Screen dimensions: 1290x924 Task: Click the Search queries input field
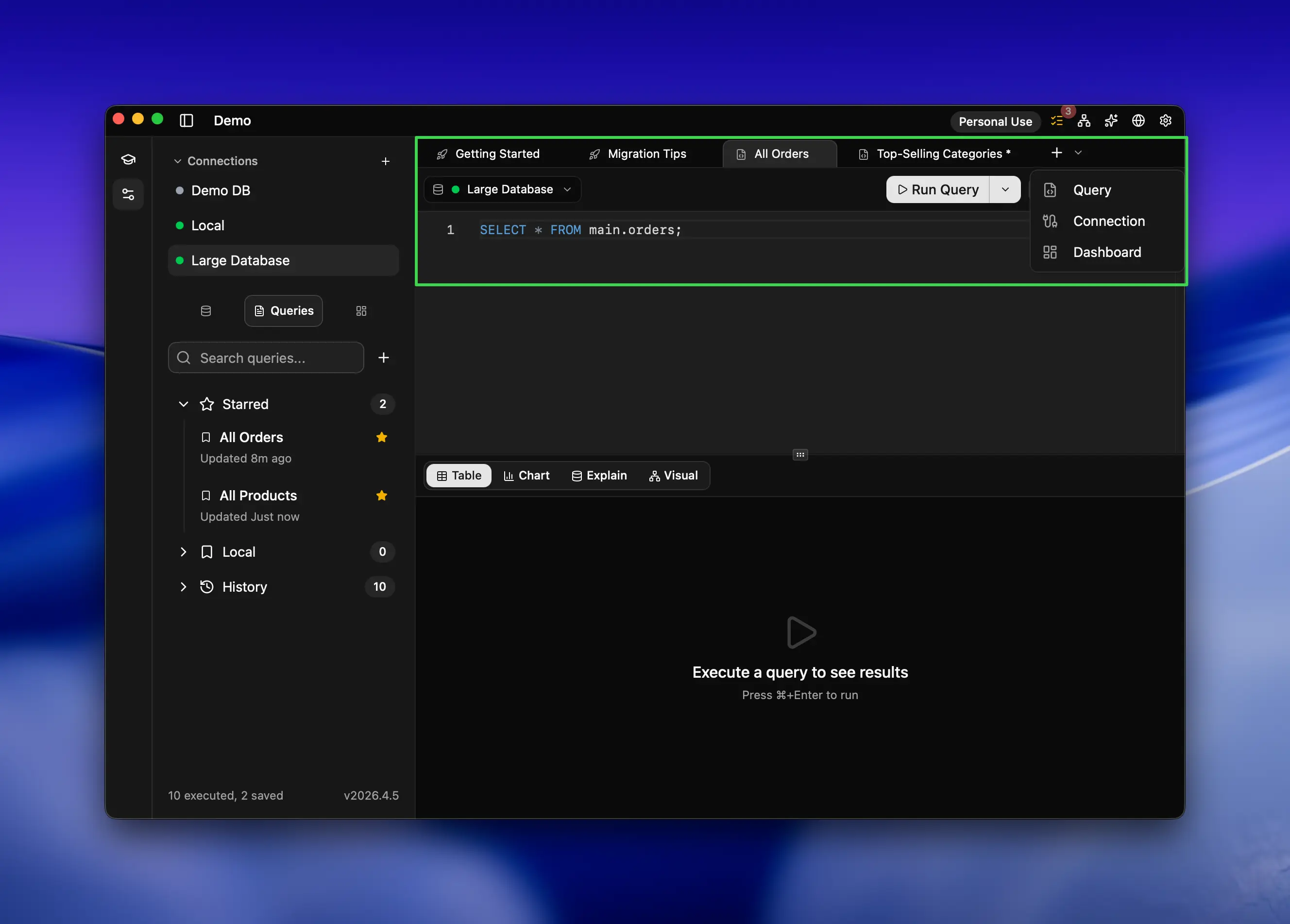point(266,358)
